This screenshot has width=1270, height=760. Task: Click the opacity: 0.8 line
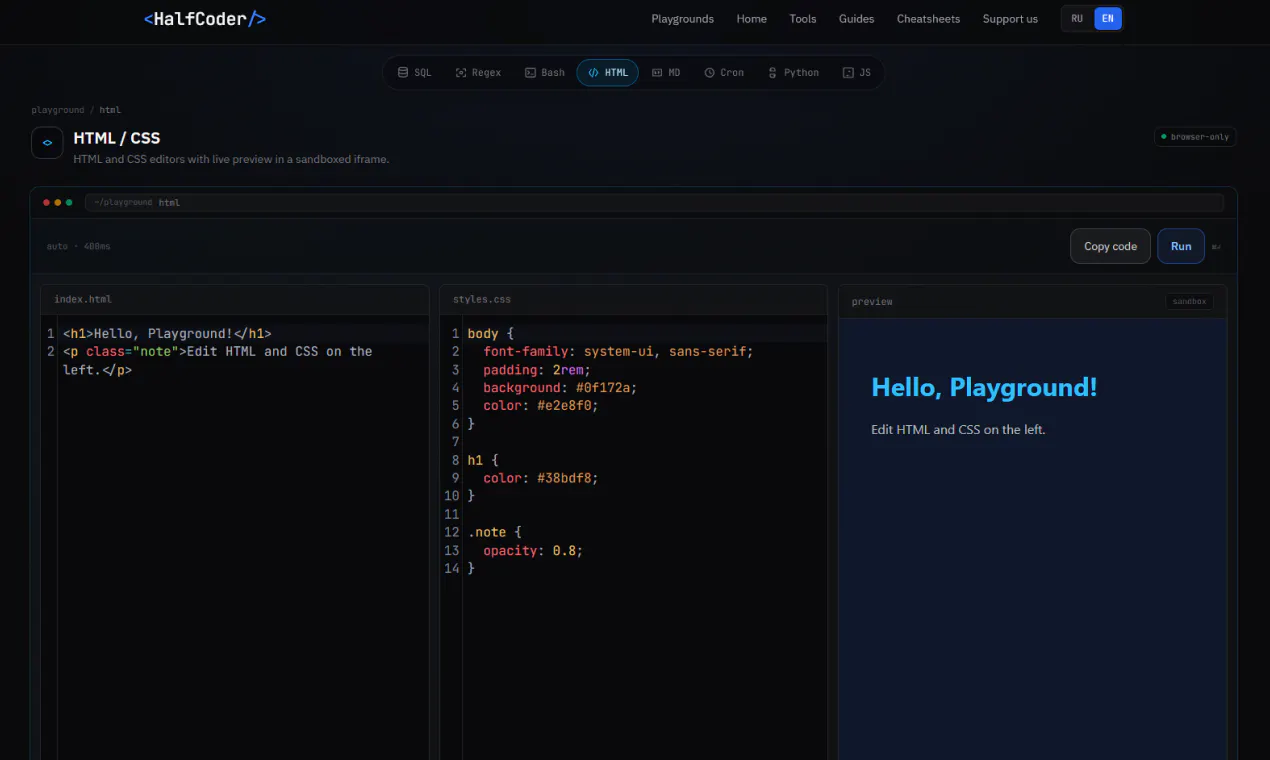[x=533, y=550]
